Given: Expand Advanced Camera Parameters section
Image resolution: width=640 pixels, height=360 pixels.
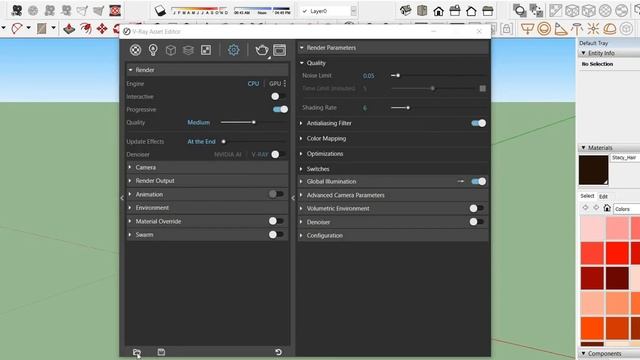Looking at the screenshot, I should point(393,195).
